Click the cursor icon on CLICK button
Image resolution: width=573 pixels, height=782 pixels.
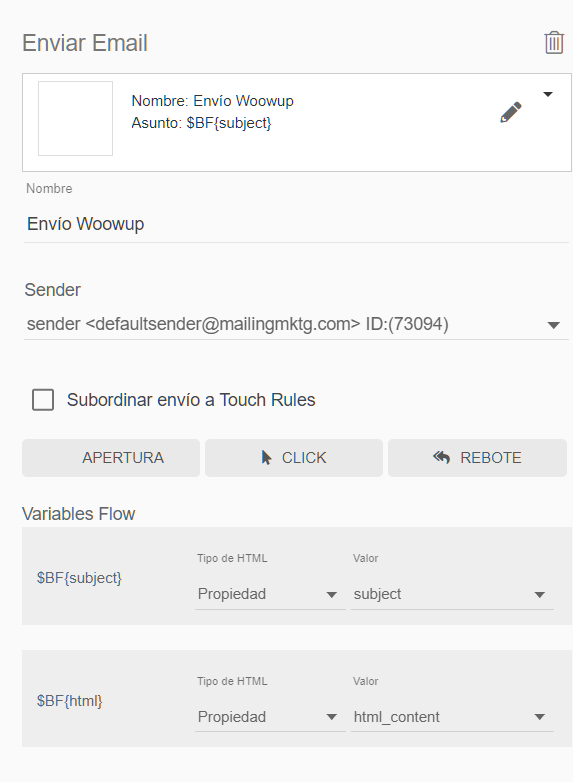(x=266, y=457)
